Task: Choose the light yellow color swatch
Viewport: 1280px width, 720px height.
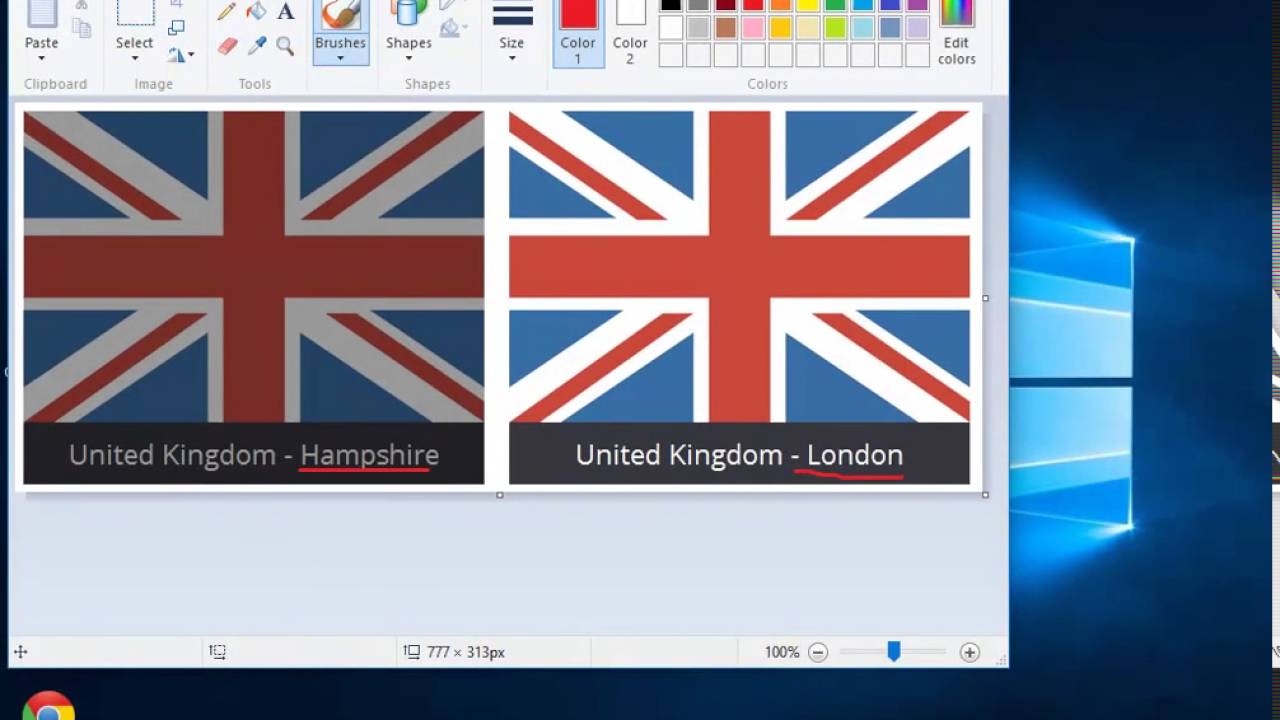Action: point(808,28)
